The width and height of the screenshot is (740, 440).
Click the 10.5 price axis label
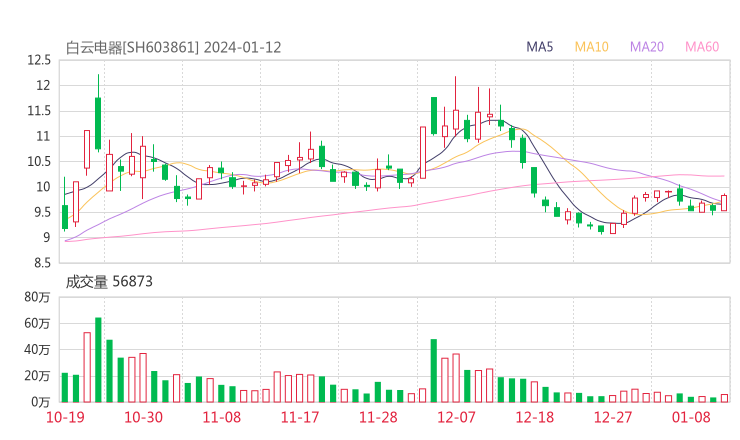pos(39,162)
